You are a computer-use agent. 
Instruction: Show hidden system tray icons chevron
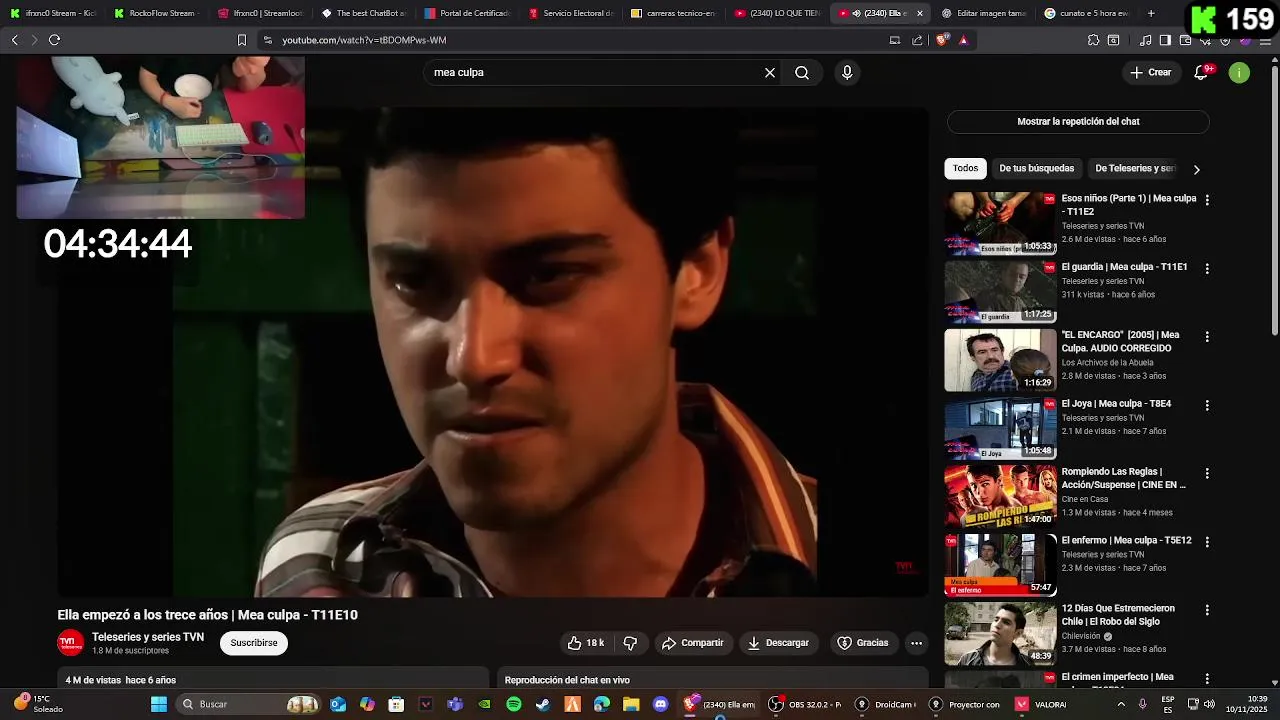click(x=1120, y=704)
